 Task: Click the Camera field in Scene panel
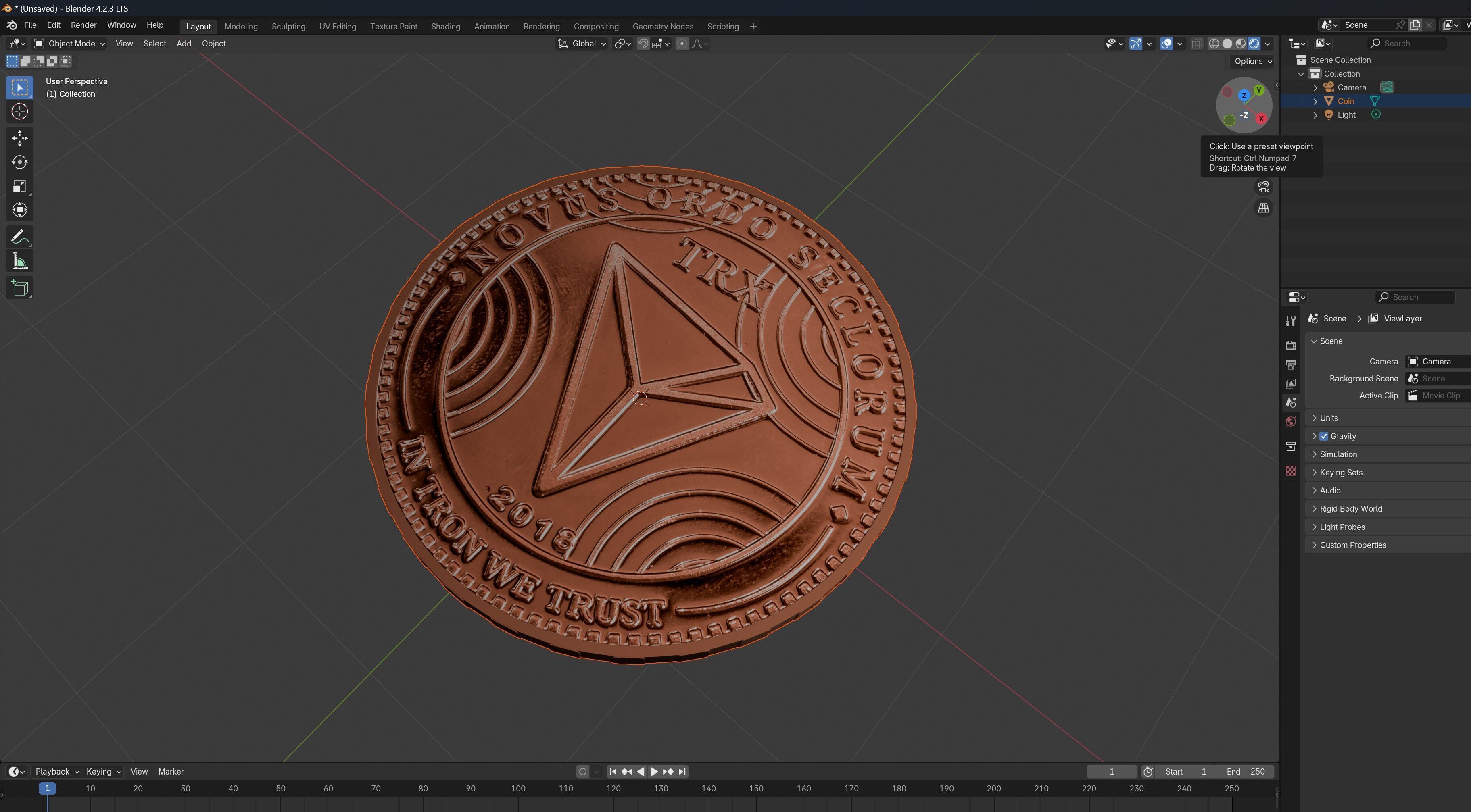pos(1438,361)
